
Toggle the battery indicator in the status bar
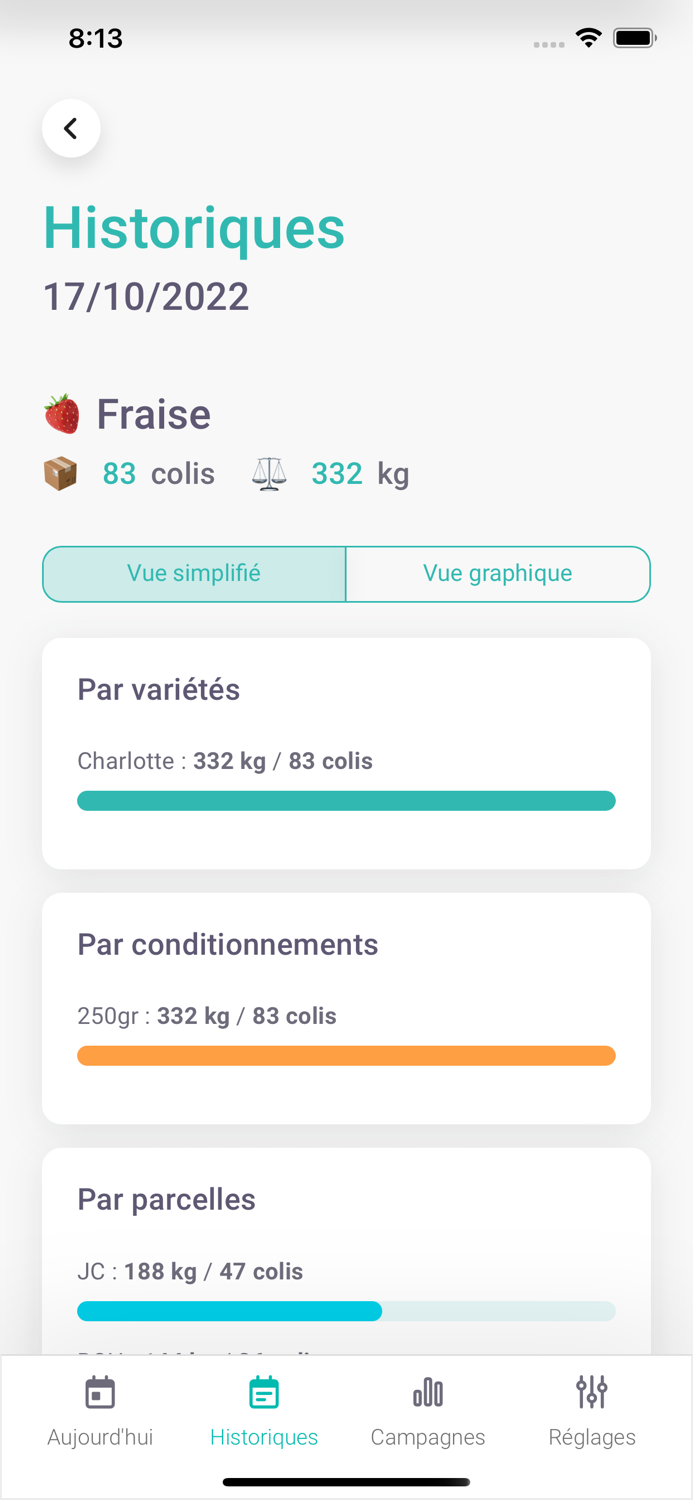pos(635,37)
